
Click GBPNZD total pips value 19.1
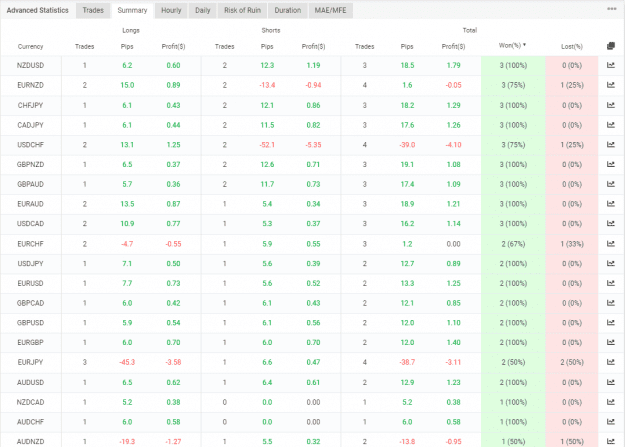tap(407, 164)
